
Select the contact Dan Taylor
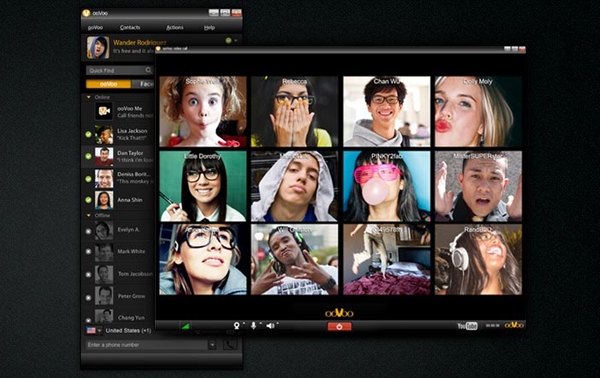point(118,156)
